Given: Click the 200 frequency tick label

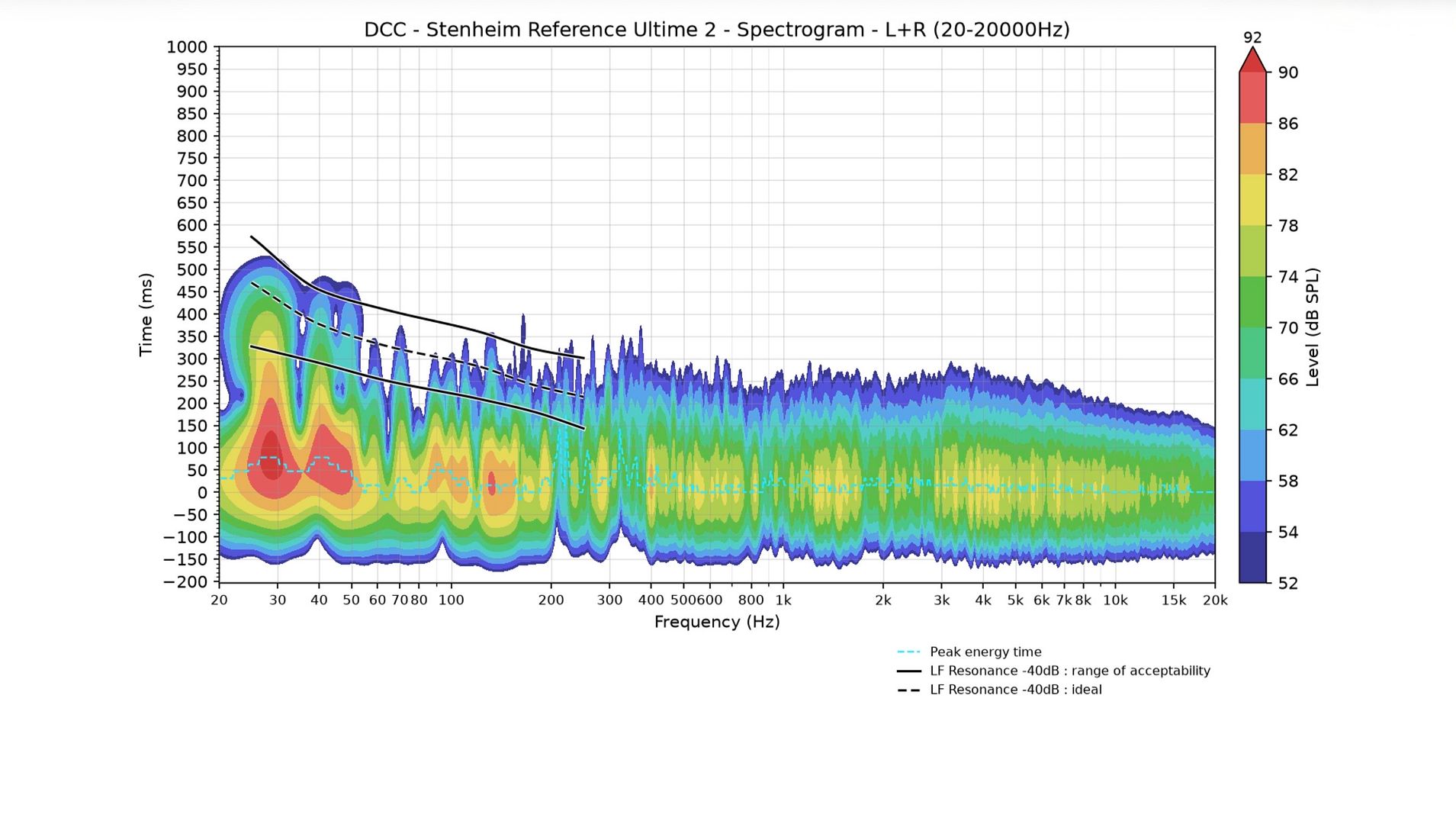Looking at the screenshot, I should [551, 600].
